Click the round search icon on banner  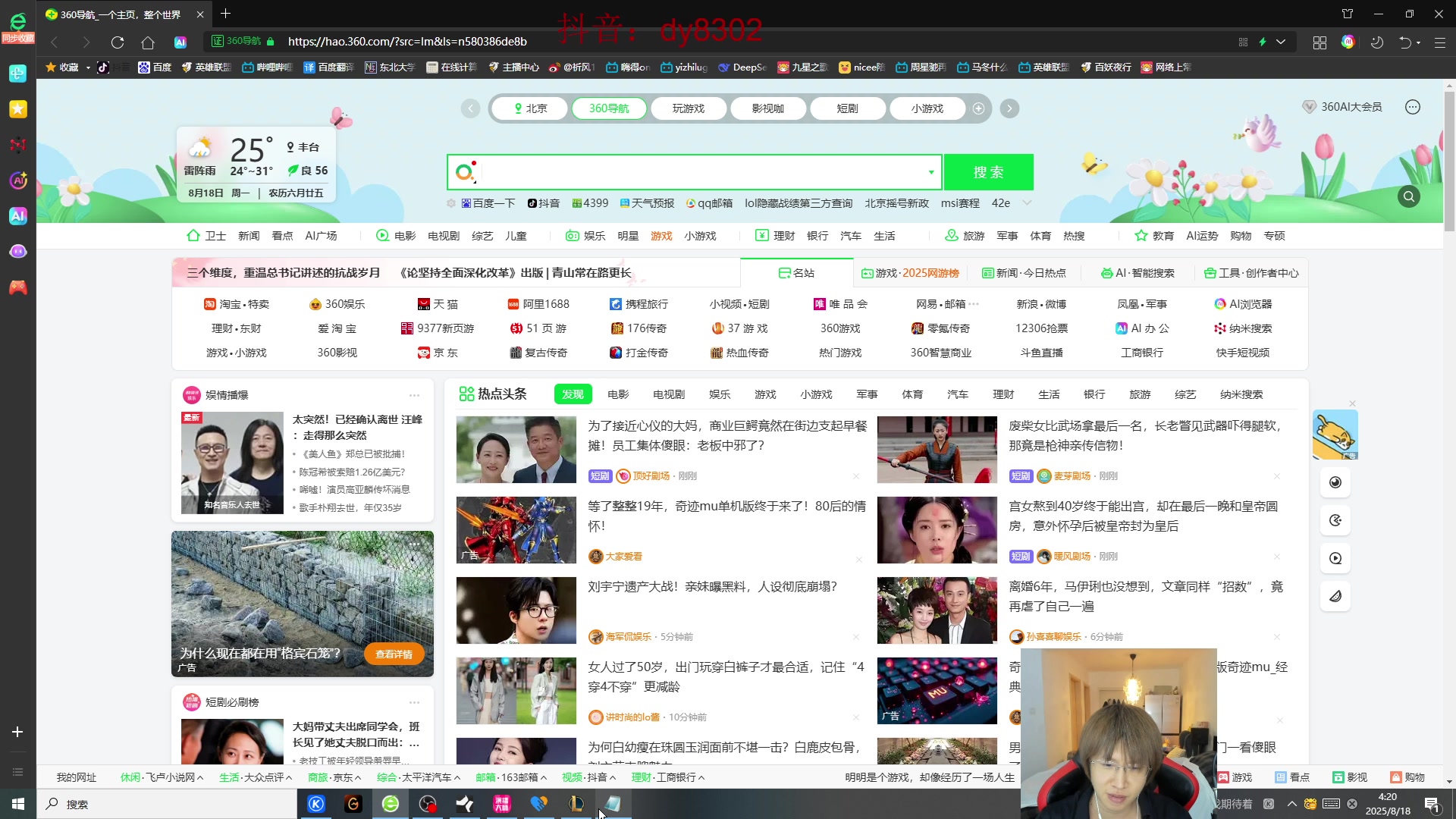click(1409, 196)
